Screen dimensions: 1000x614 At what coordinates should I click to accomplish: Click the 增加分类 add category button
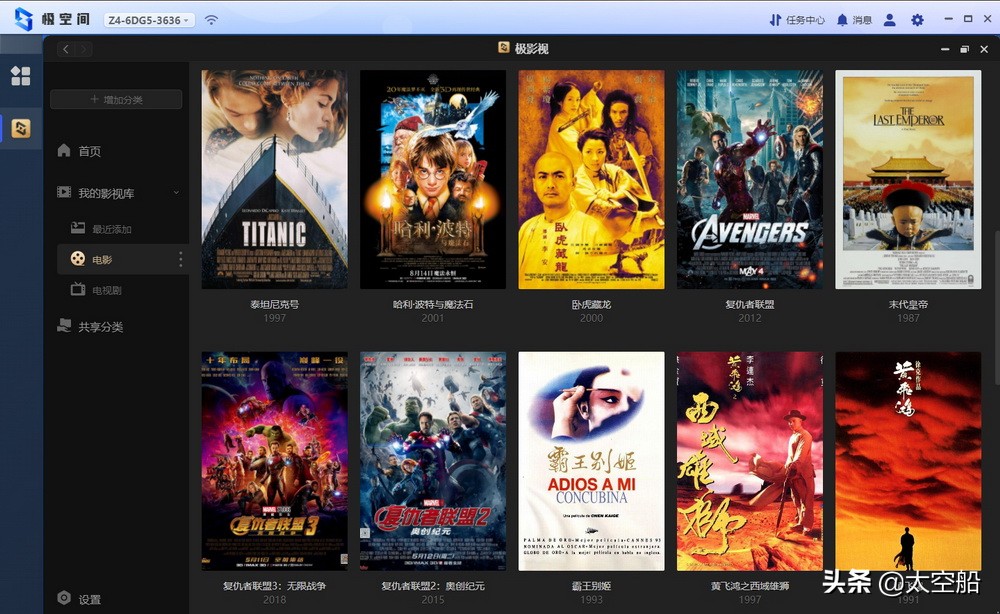click(x=116, y=99)
